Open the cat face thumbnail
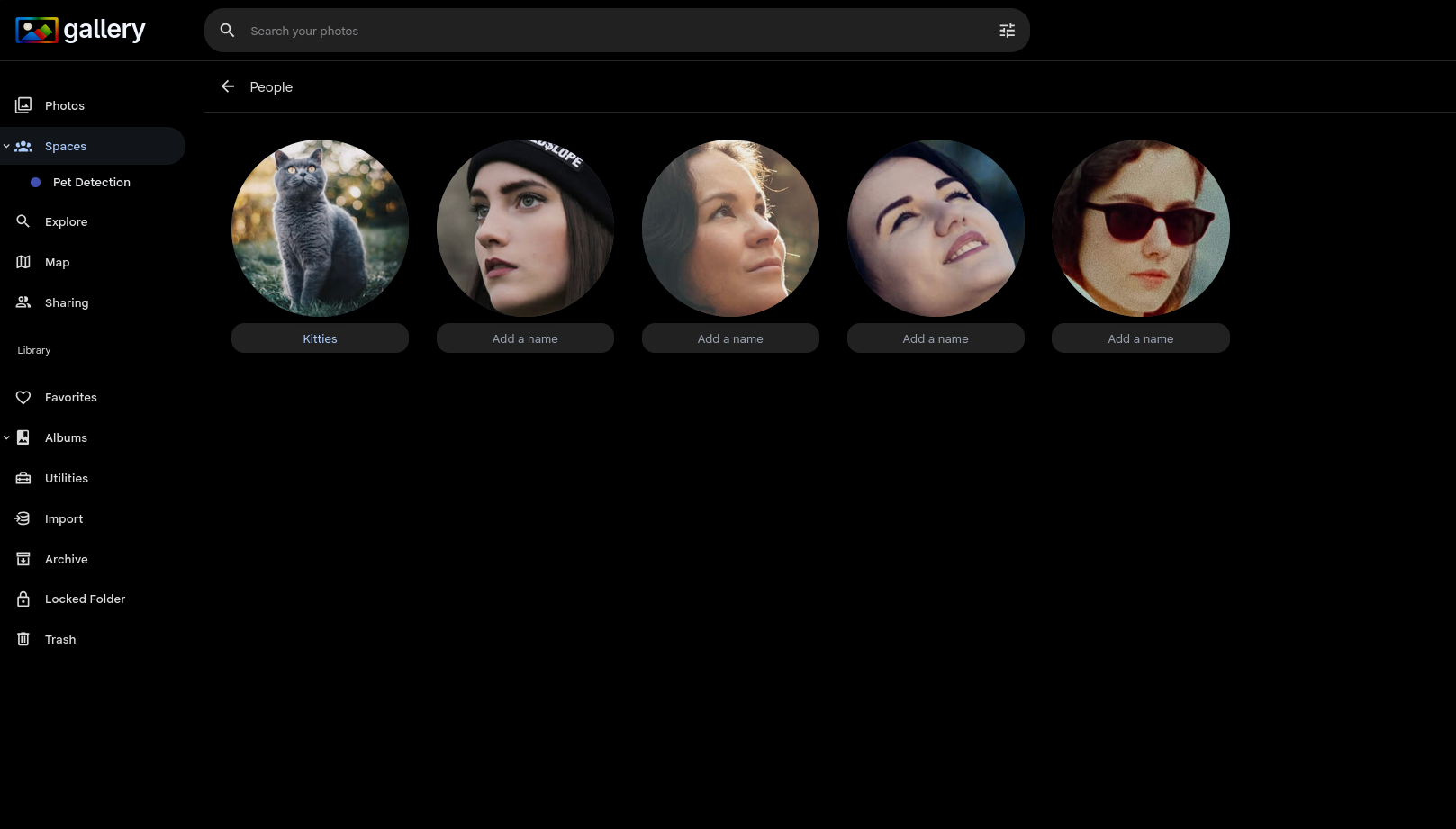The image size is (1456, 829). 320,228
